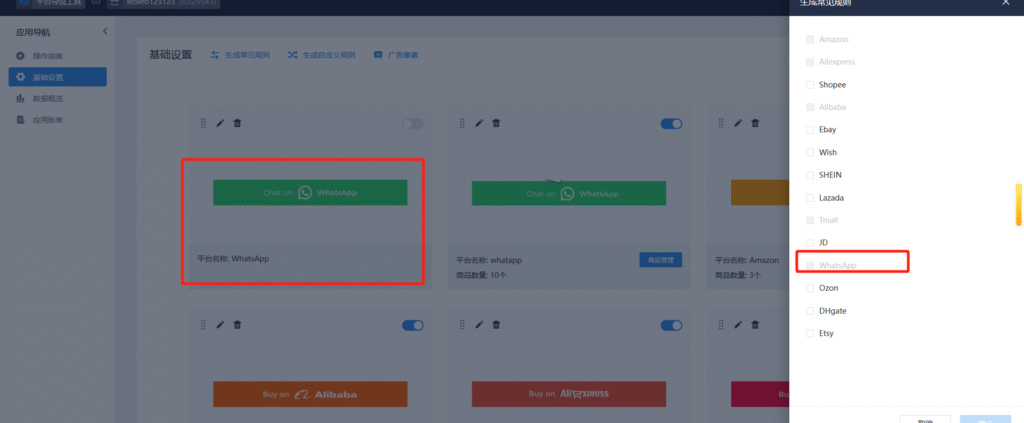
Task: Click the greyed-out Tmall checkbox
Action: [x=810, y=220]
